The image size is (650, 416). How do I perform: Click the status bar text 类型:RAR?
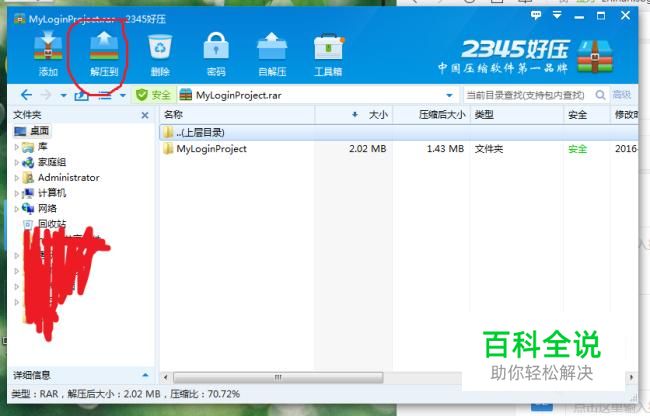pos(34,394)
